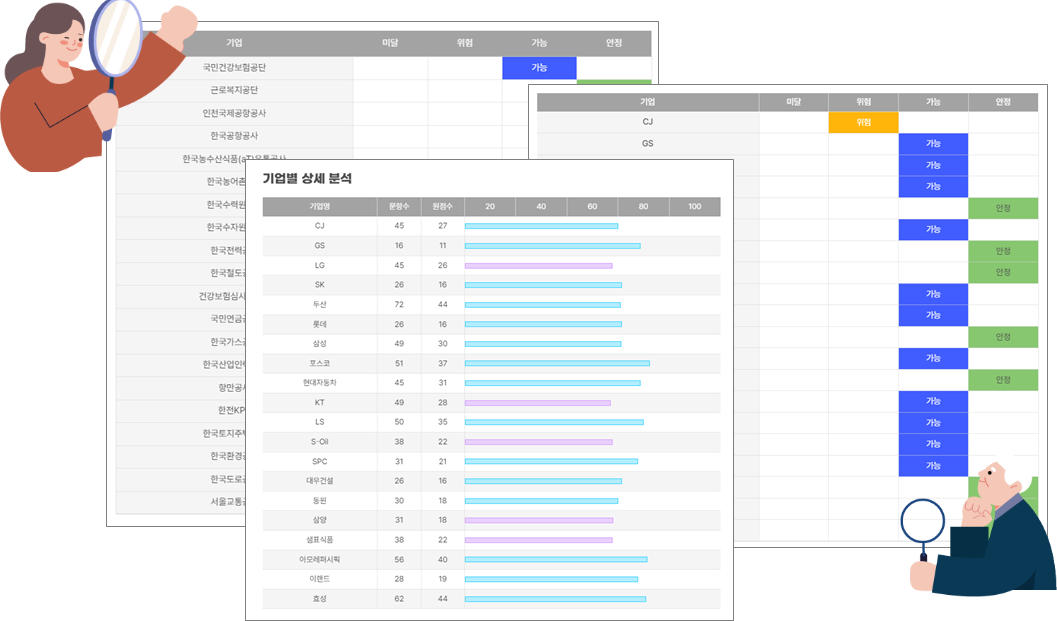Screen dimensions: 1057x621
Task: Click the 포스코 company name
Action: click(x=320, y=363)
